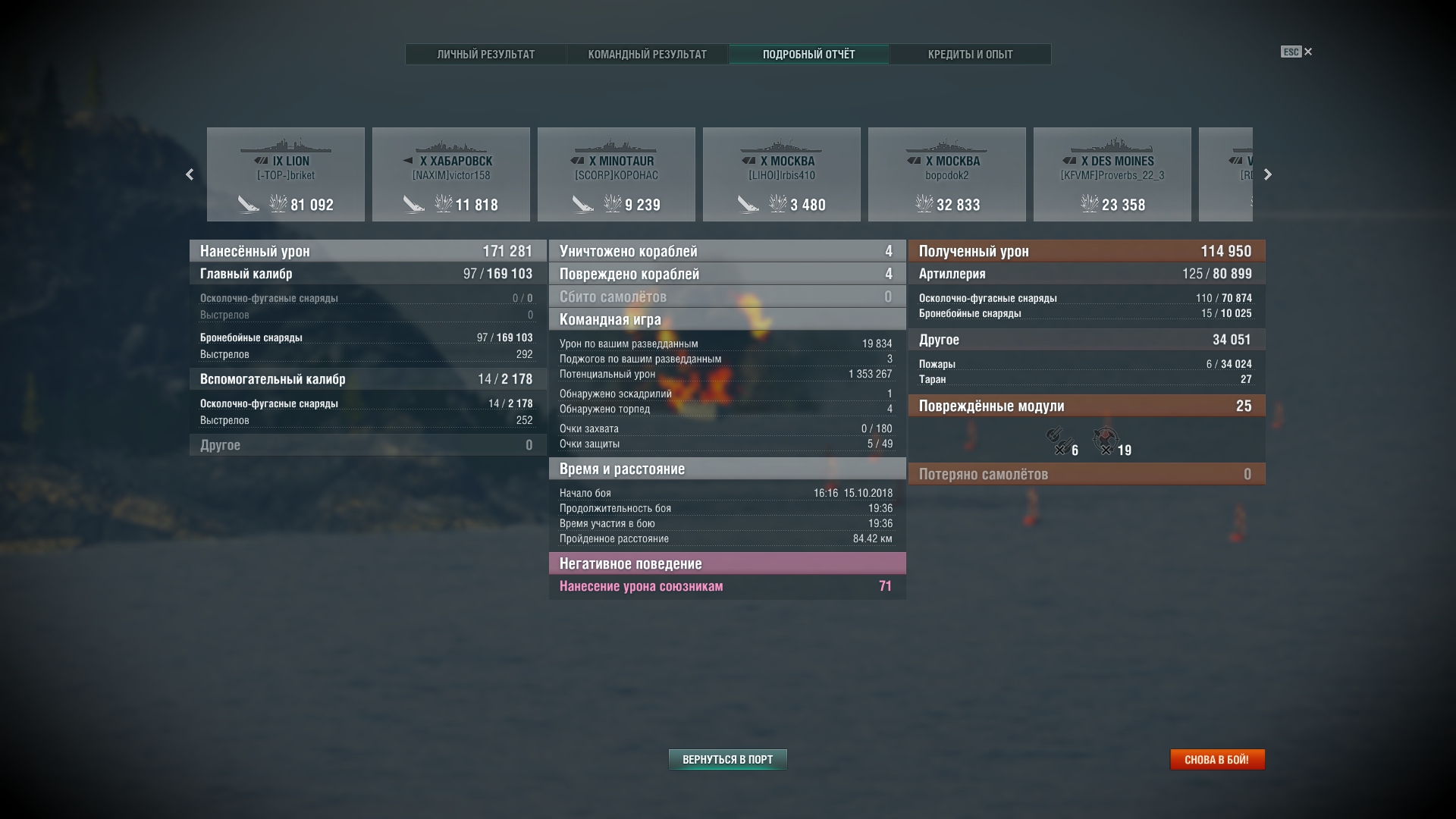Click the Нанесённый урон header row
Image resolution: width=1456 pixels, height=819 pixels.
[368, 251]
